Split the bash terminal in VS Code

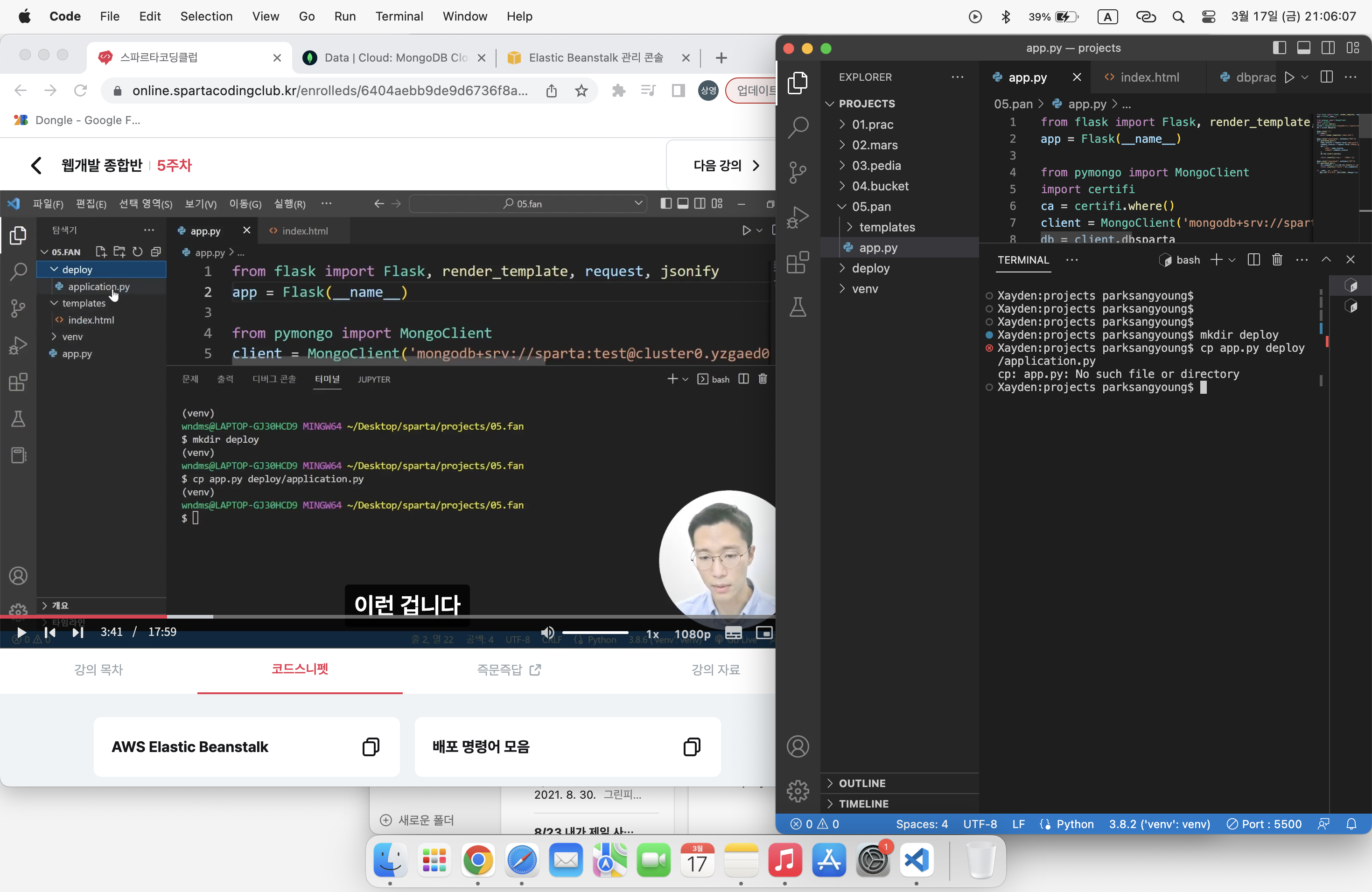coord(1253,260)
